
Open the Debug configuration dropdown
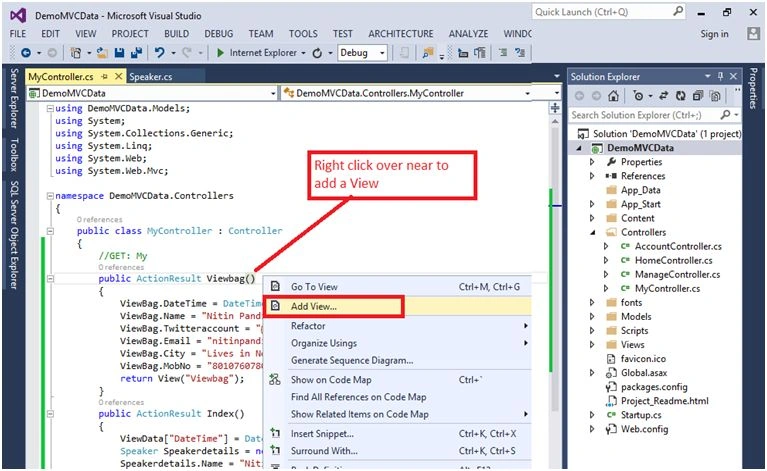tap(362, 53)
